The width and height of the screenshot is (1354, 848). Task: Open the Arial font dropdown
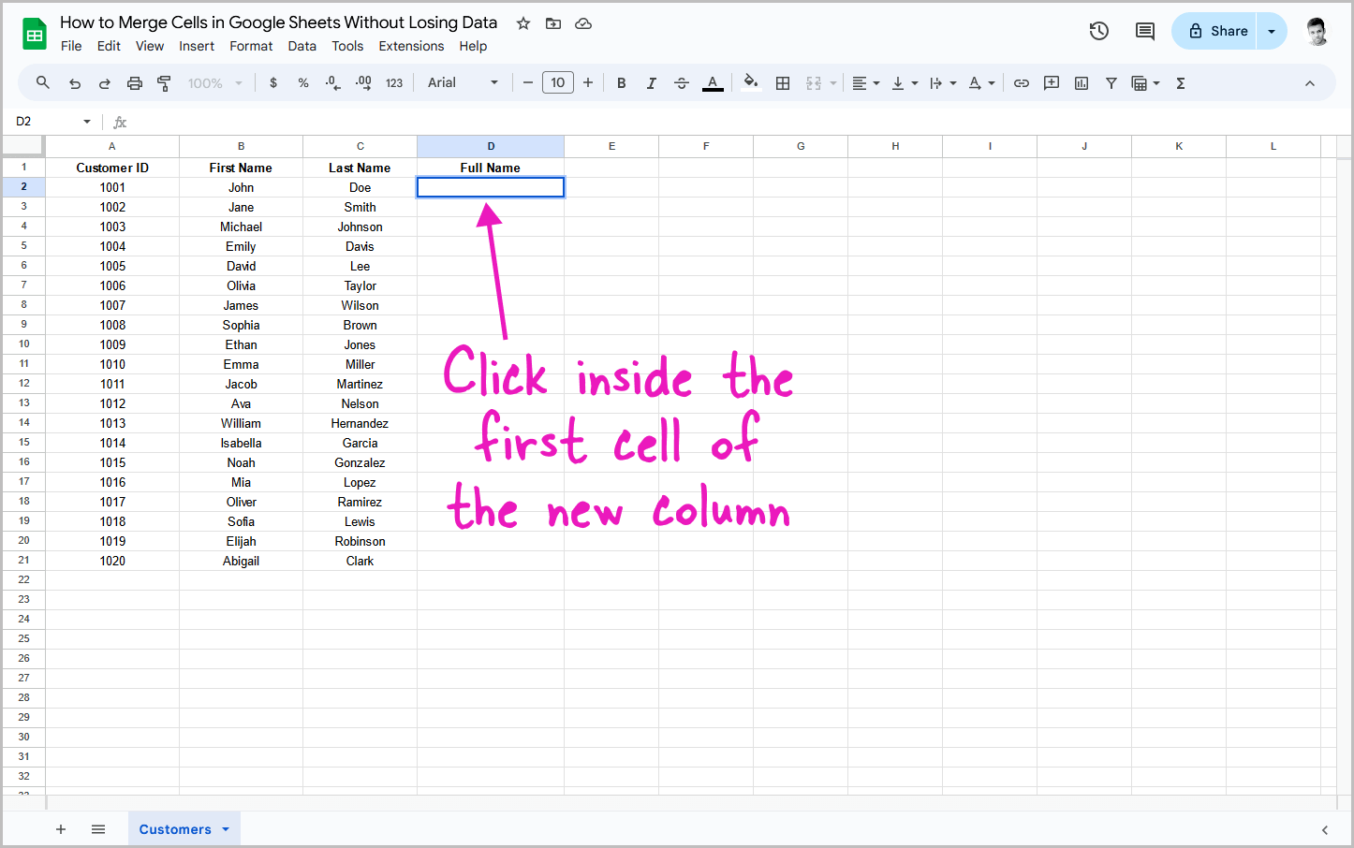click(463, 83)
